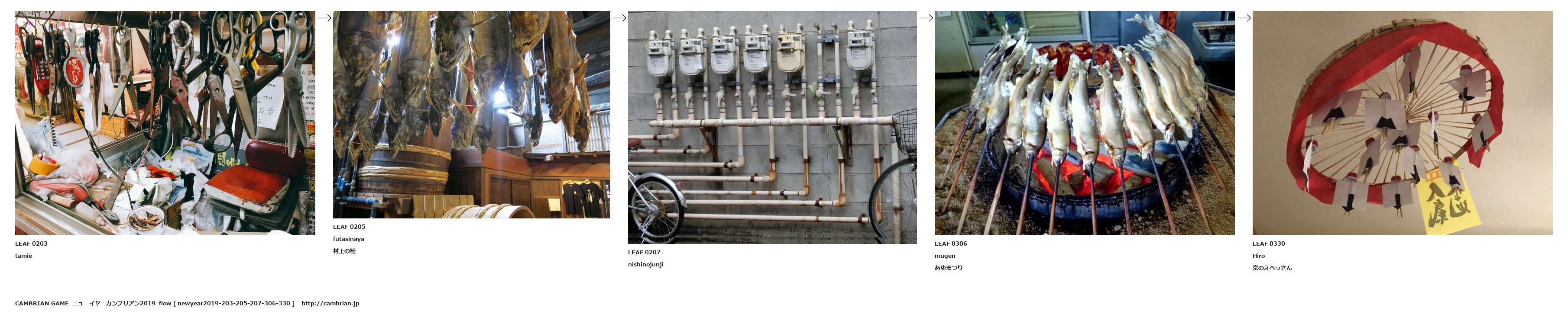
Task: Click author name futasinaya
Action: tap(348, 239)
